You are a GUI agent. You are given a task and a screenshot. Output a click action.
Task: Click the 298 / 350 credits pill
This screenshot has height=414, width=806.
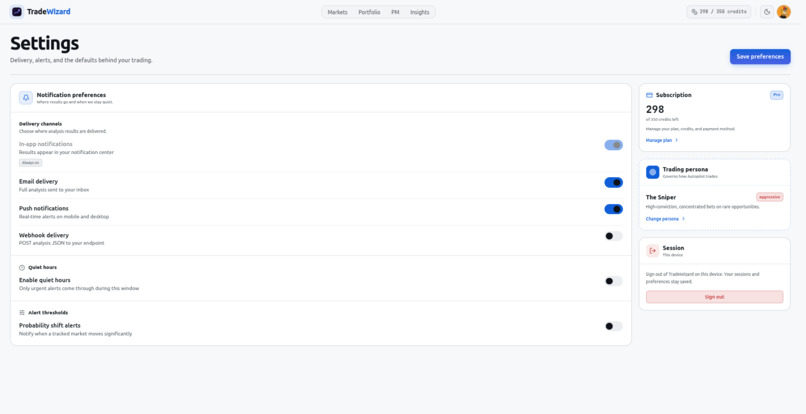719,12
